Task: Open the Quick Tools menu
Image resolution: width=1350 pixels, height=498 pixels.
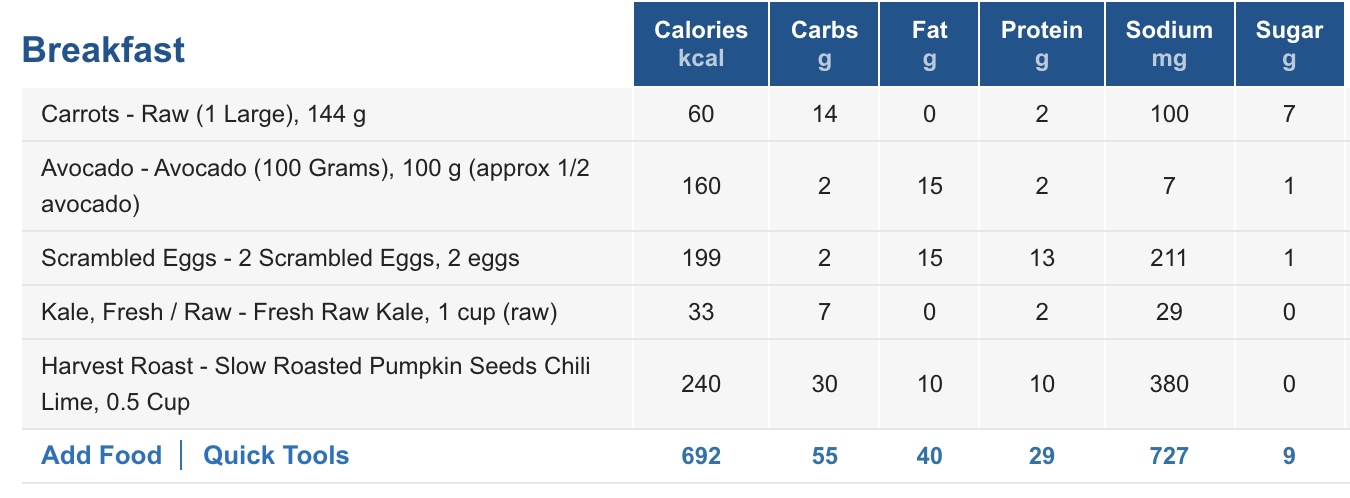Action: 276,456
